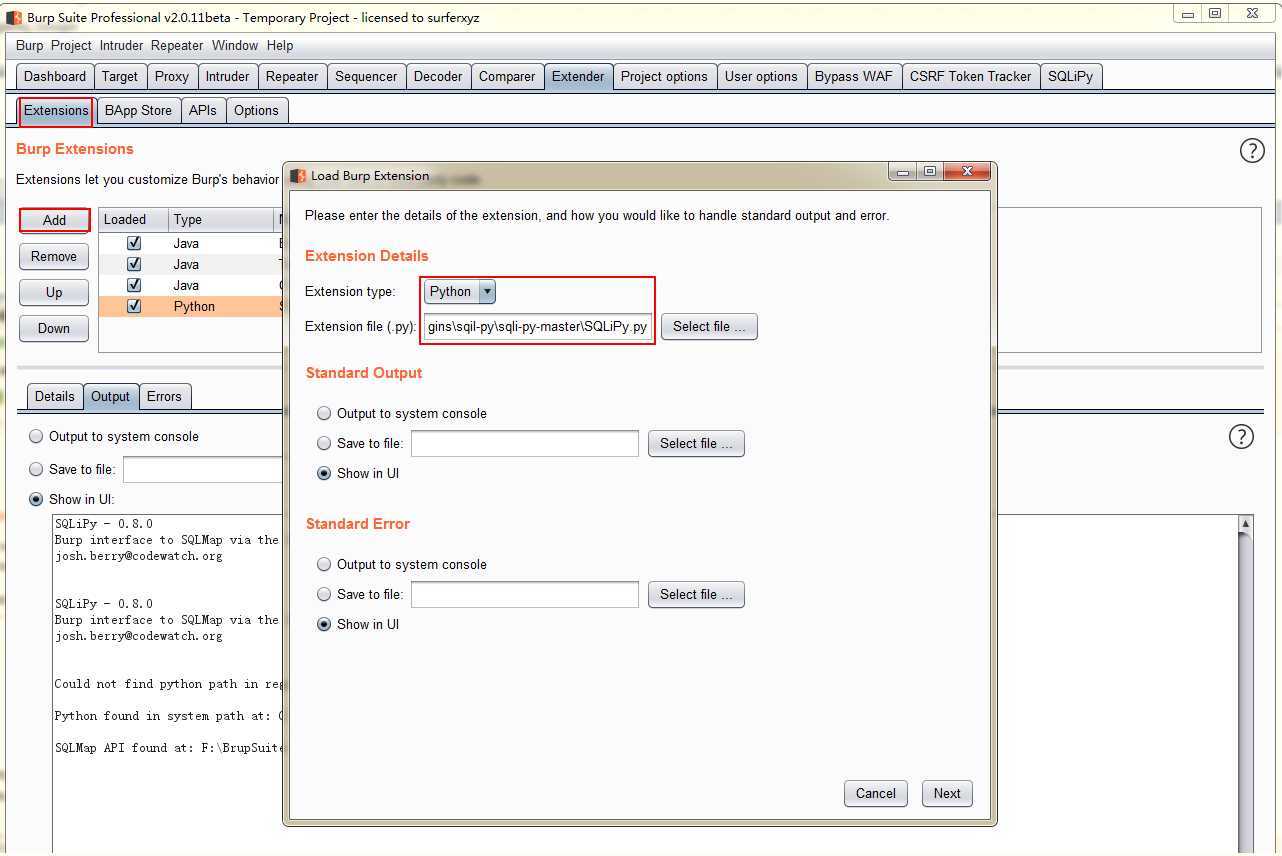
Task: Choose 'Output to system console' in main window
Action: (36, 436)
